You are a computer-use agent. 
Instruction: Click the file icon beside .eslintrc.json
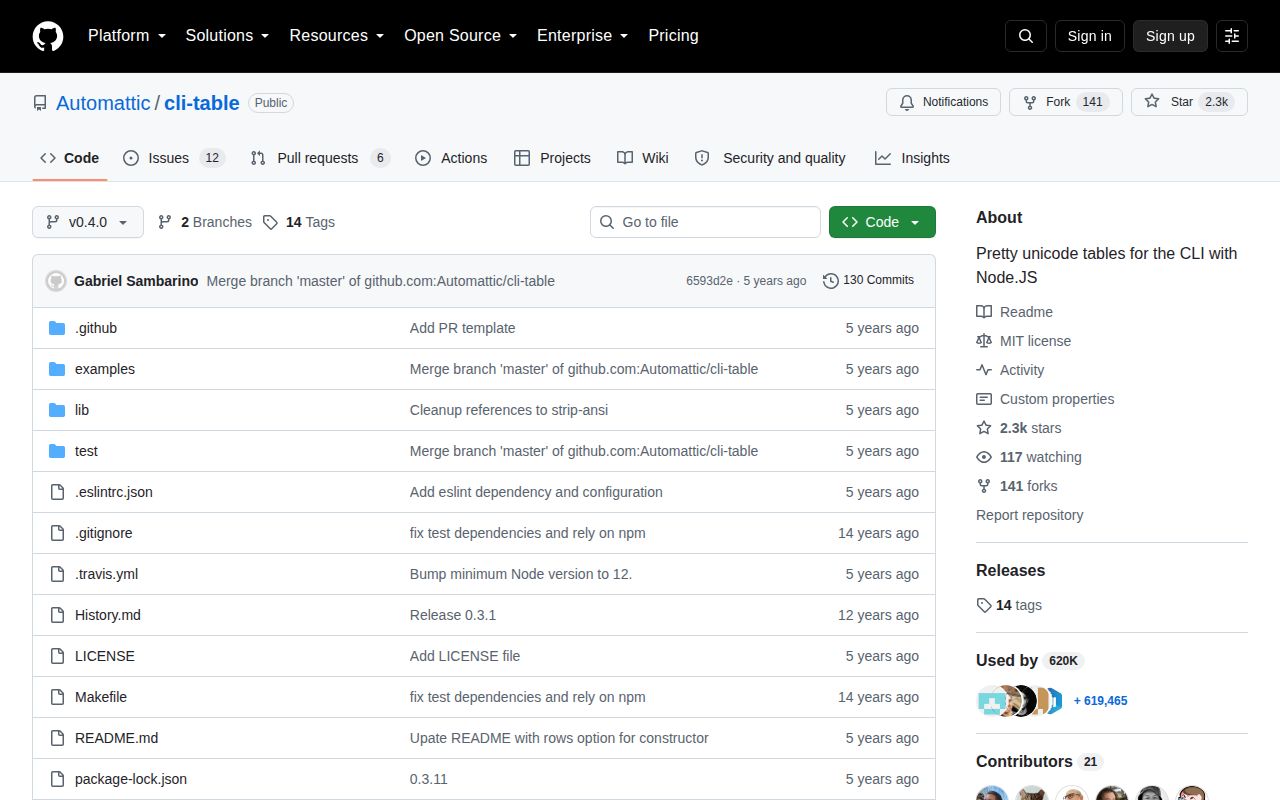(57, 492)
